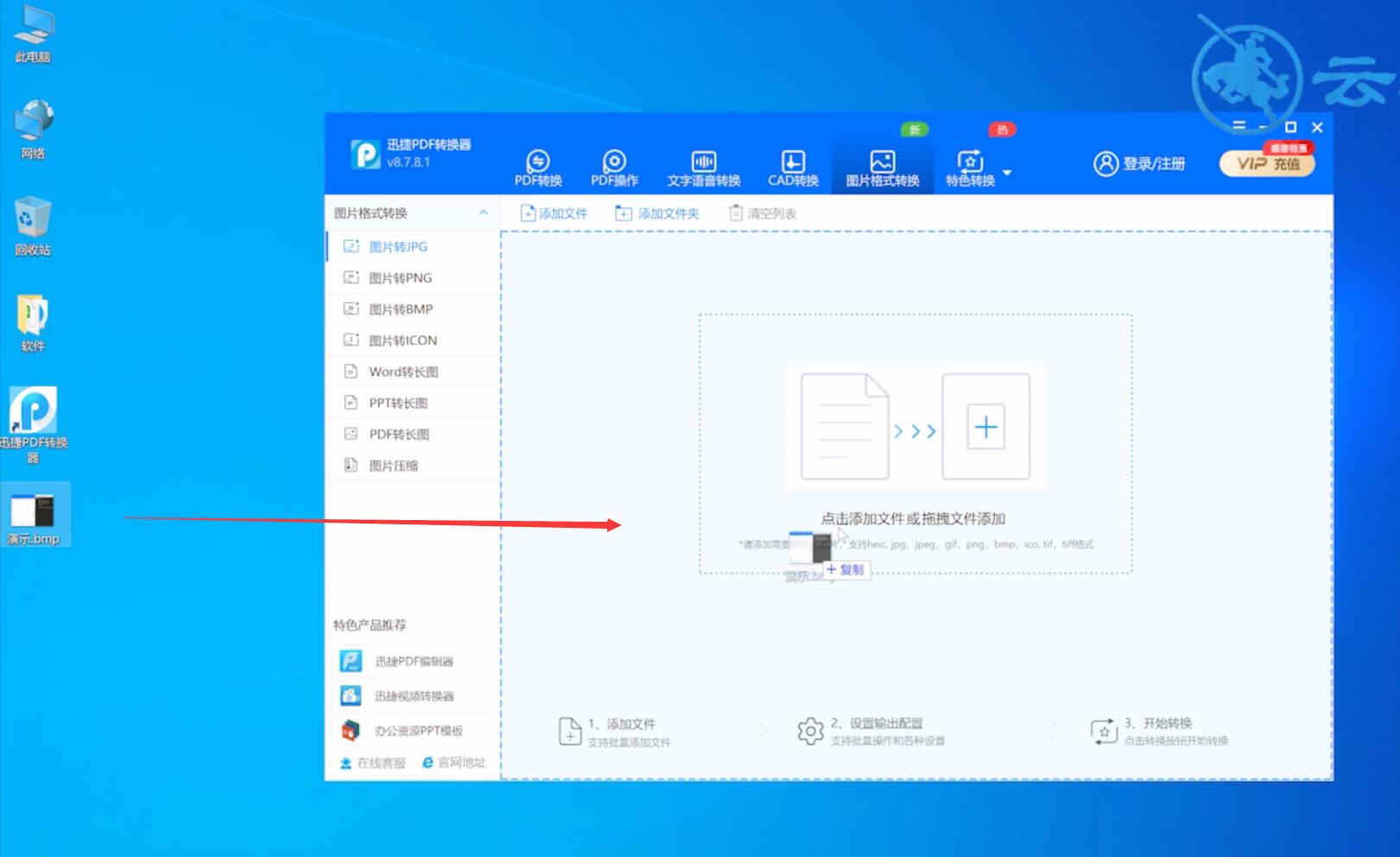This screenshot has height=857, width=1400.
Task: Select 回收站 desktop icon
Action: [33, 226]
